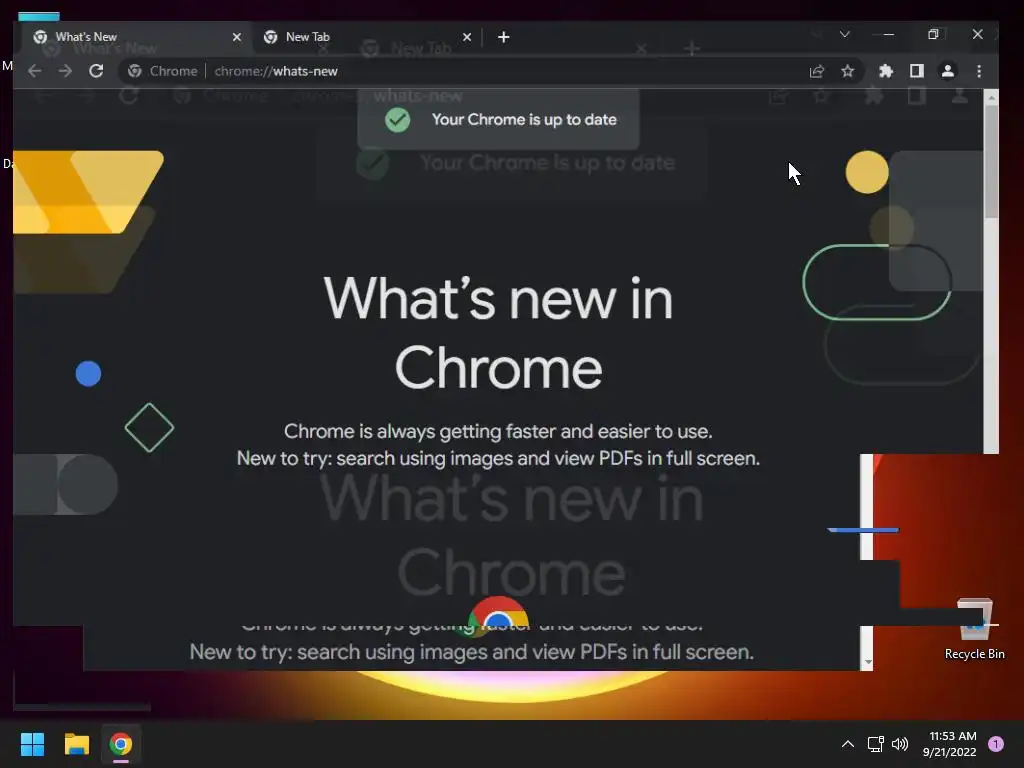Click the forward navigation arrow
1024x768 pixels.
[65, 71]
